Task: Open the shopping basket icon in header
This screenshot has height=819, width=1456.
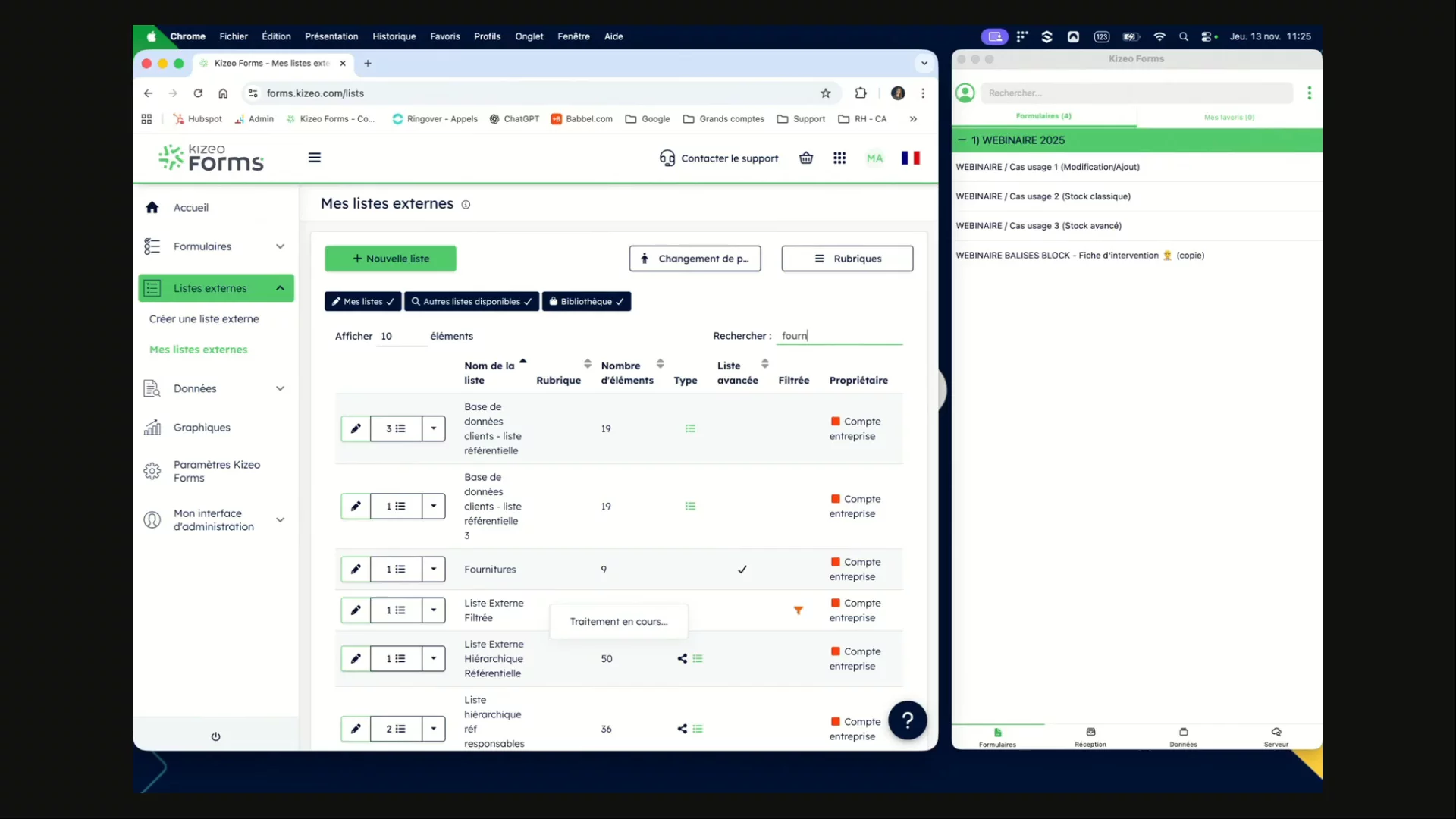Action: [x=806, y=158]
